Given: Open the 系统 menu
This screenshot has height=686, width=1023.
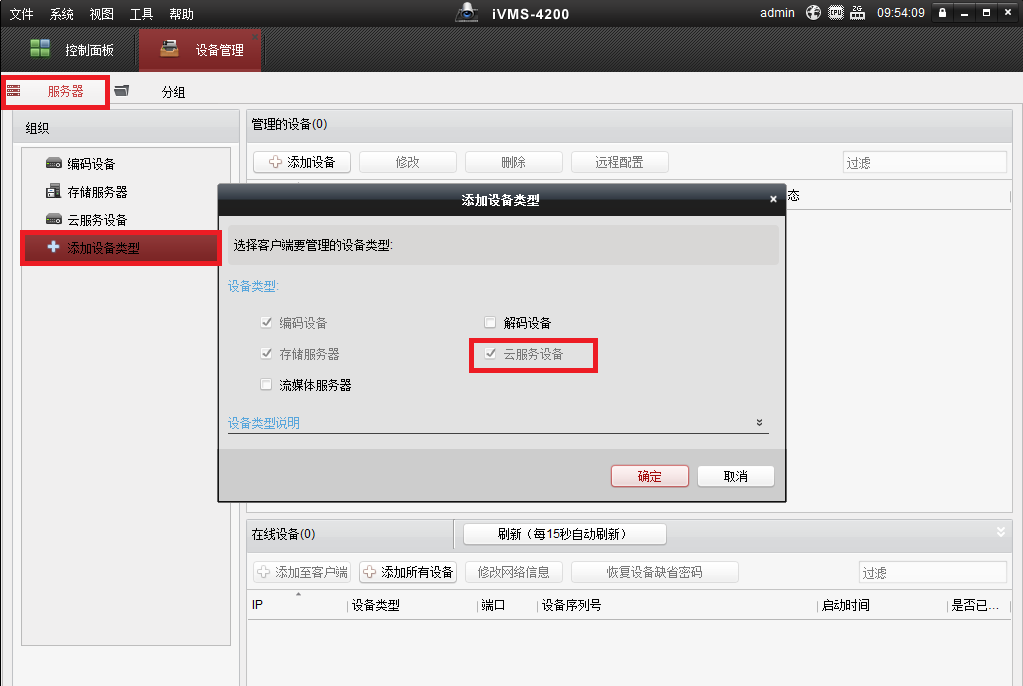Looking at the screenshot, I should (x=61, y=14).
